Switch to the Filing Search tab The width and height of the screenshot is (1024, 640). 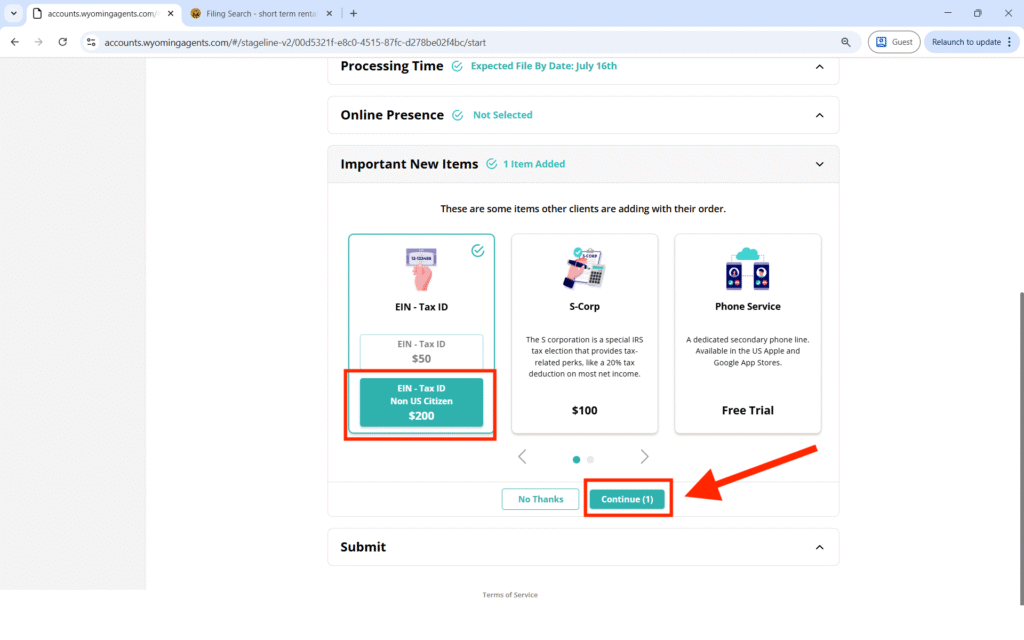(x=255, y=14)
